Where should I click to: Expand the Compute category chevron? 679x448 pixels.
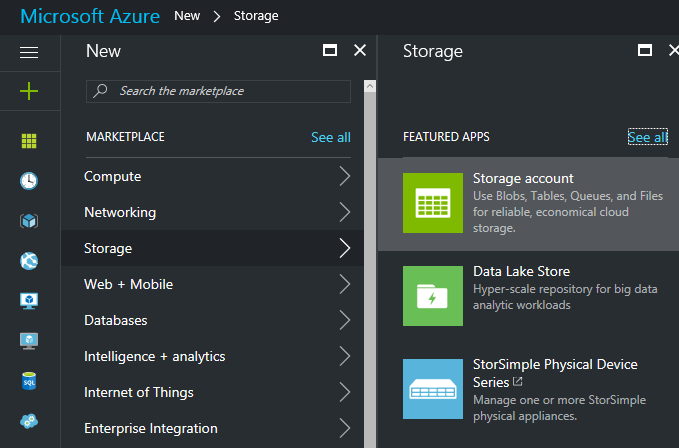[344, 177]
